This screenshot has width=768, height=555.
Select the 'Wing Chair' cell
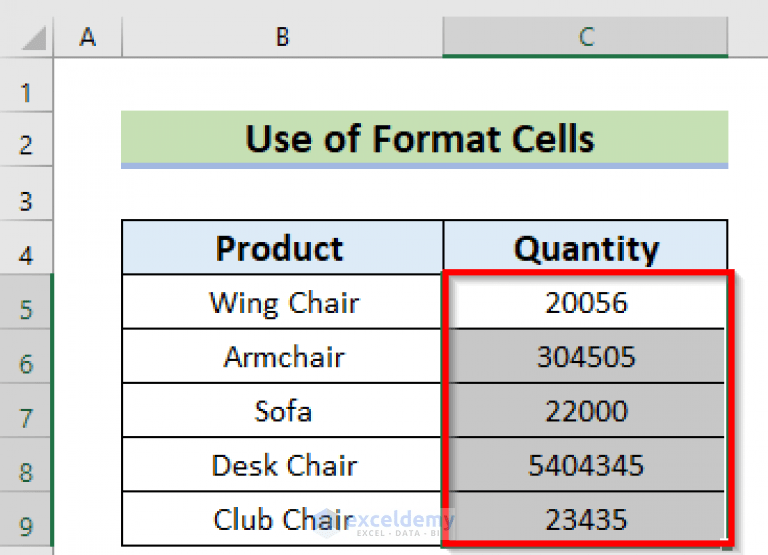point(283,302)
